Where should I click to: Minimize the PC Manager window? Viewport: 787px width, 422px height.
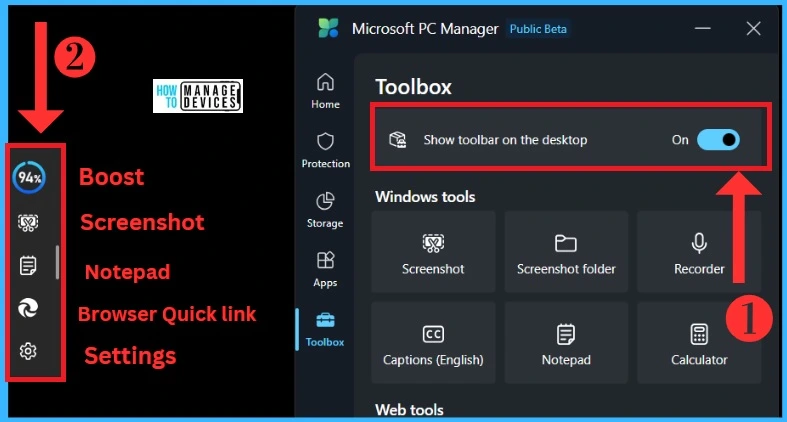[703, 29]
